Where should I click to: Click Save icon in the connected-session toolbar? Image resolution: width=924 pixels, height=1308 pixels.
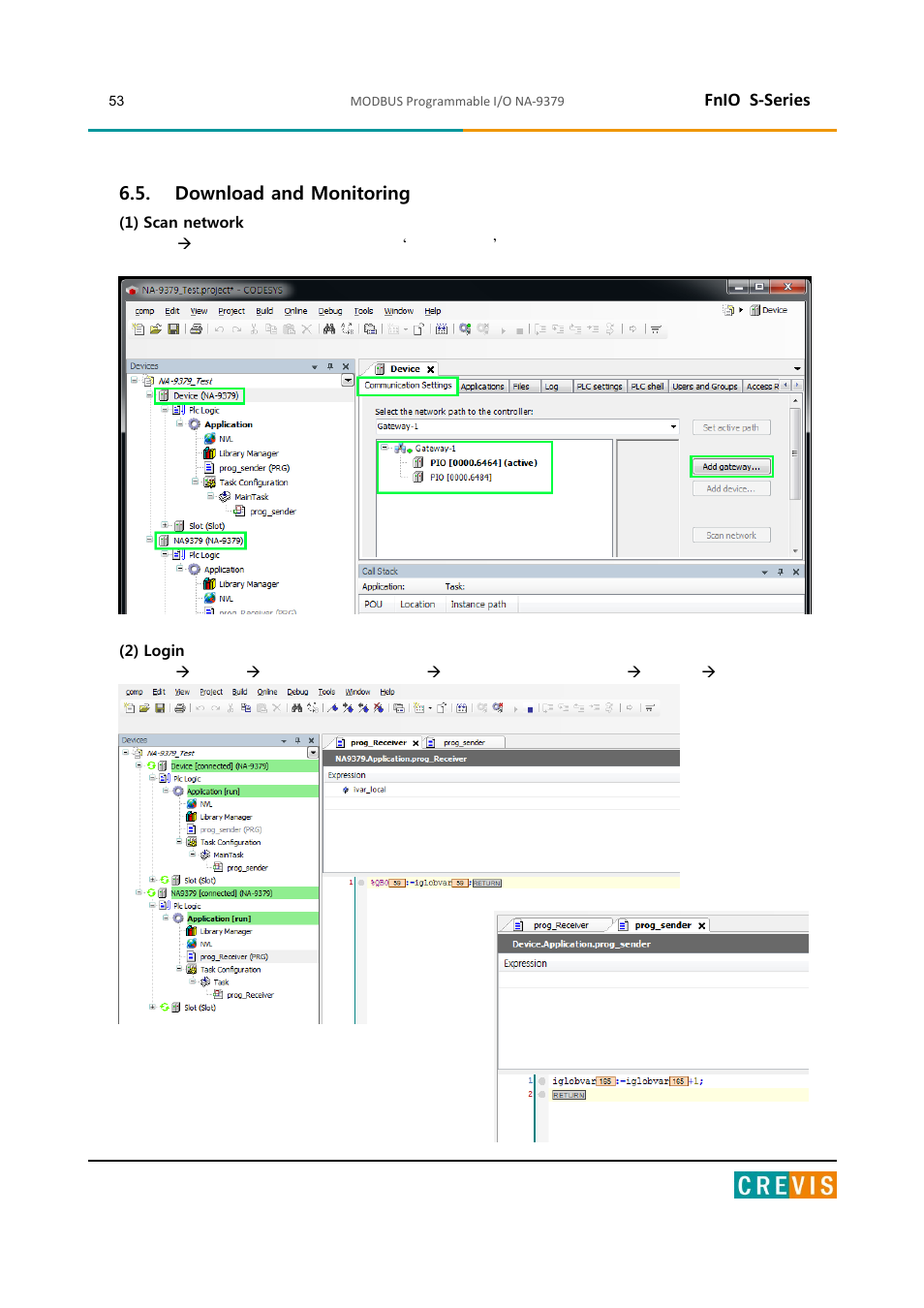tap(160, 708)
